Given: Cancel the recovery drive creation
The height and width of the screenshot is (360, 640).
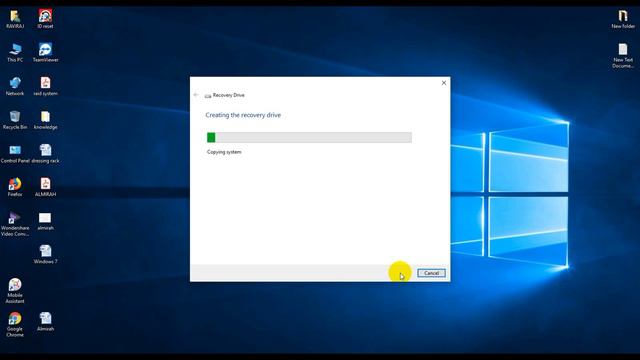Looking at the screenshot, I should click(431, 273).
